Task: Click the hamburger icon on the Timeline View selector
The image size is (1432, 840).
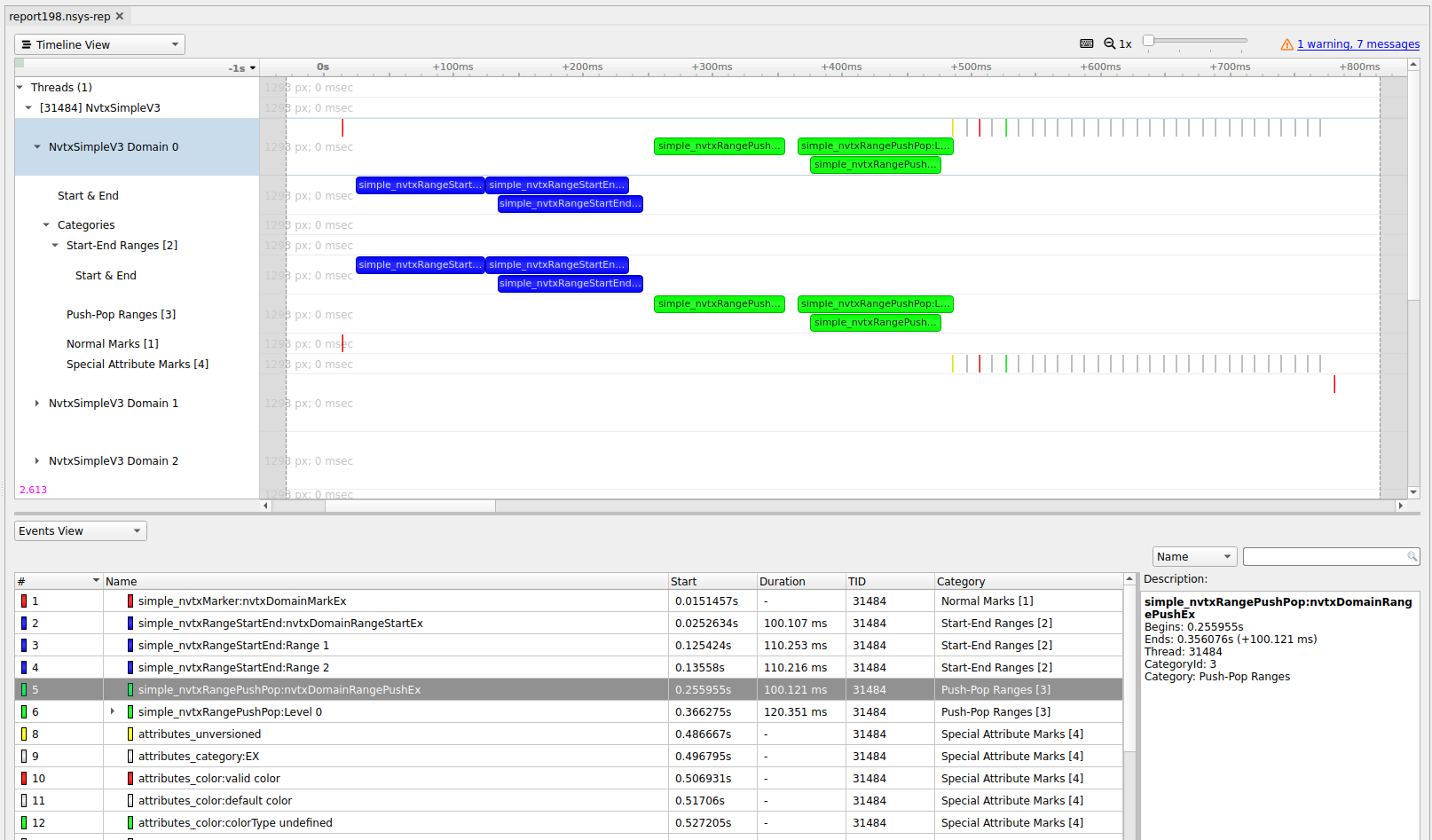Action: tap(28, 43)
